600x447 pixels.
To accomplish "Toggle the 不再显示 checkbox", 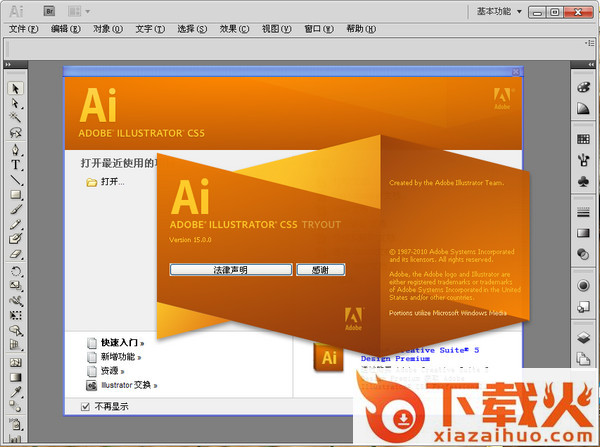I will (x=85, y=406).
